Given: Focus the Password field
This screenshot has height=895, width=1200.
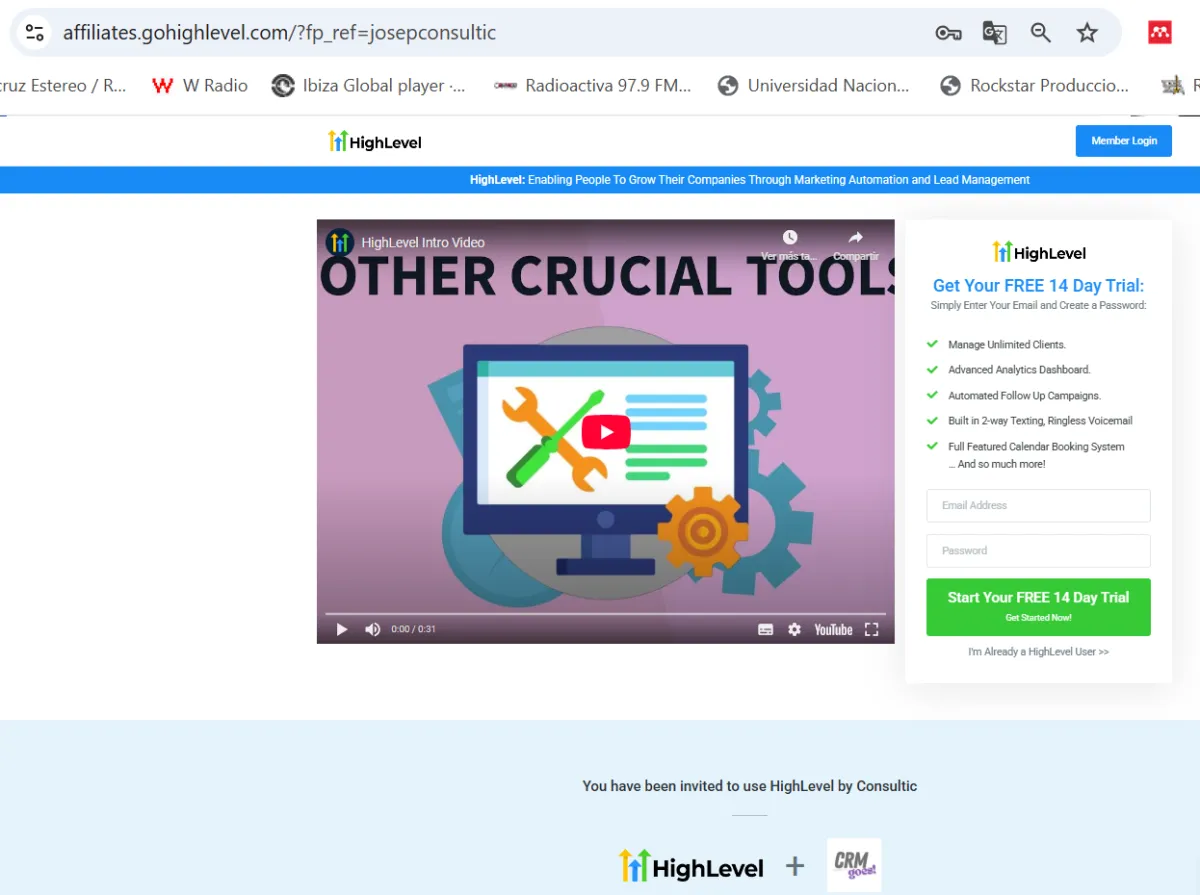Looking at the screenshot, I should (1038, 551).
